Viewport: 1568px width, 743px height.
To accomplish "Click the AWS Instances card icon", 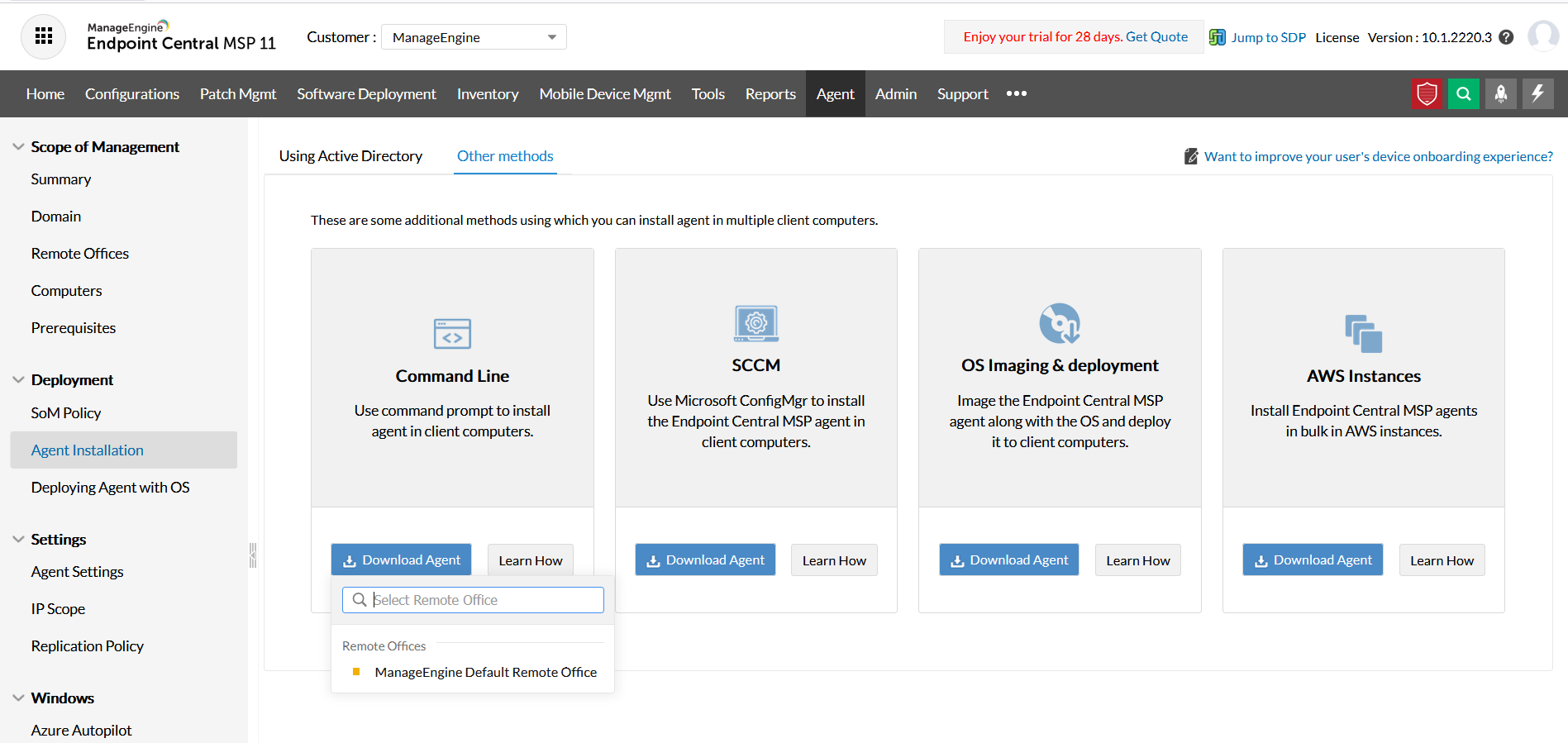I will coord(1364,334).
